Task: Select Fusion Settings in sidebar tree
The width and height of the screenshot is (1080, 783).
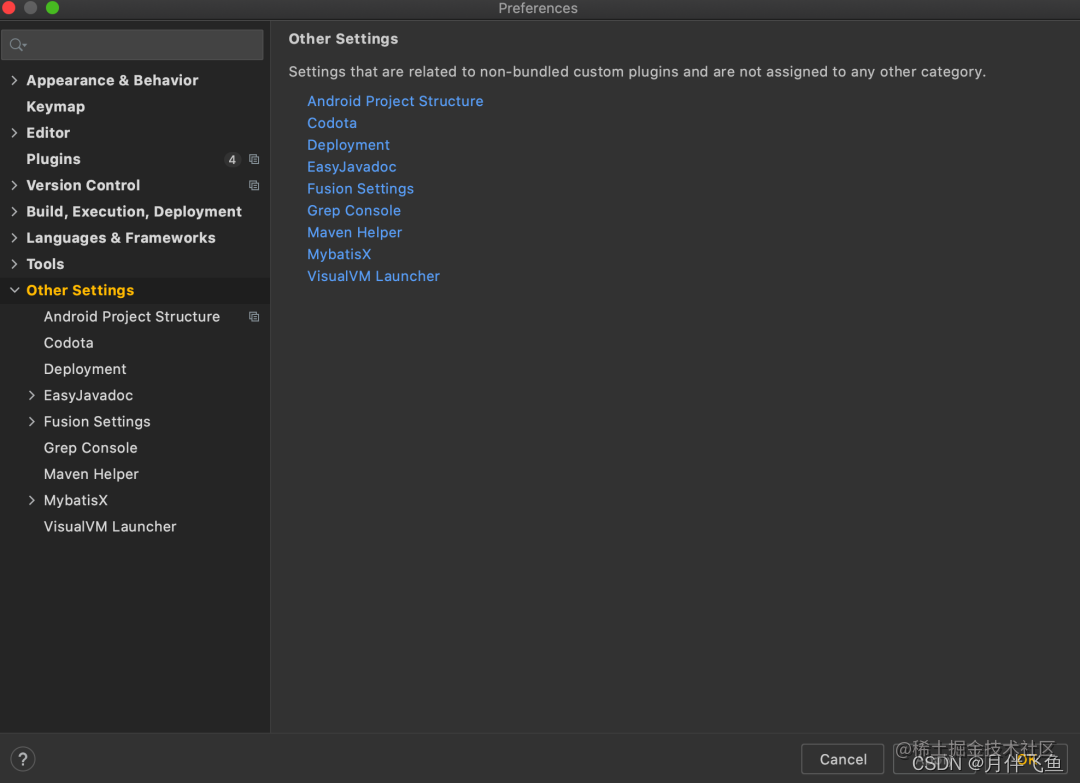Action: coord(97,421)
